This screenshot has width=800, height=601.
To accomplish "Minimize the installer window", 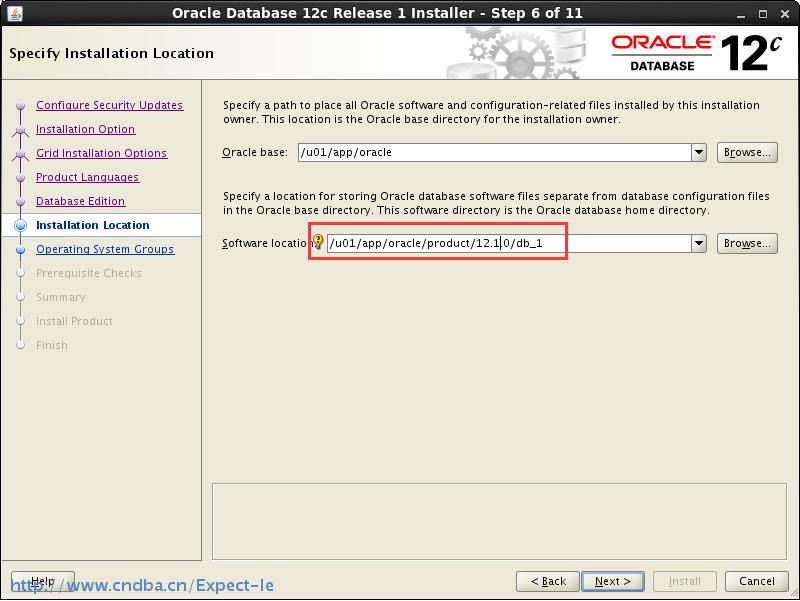I will point(741,14).
